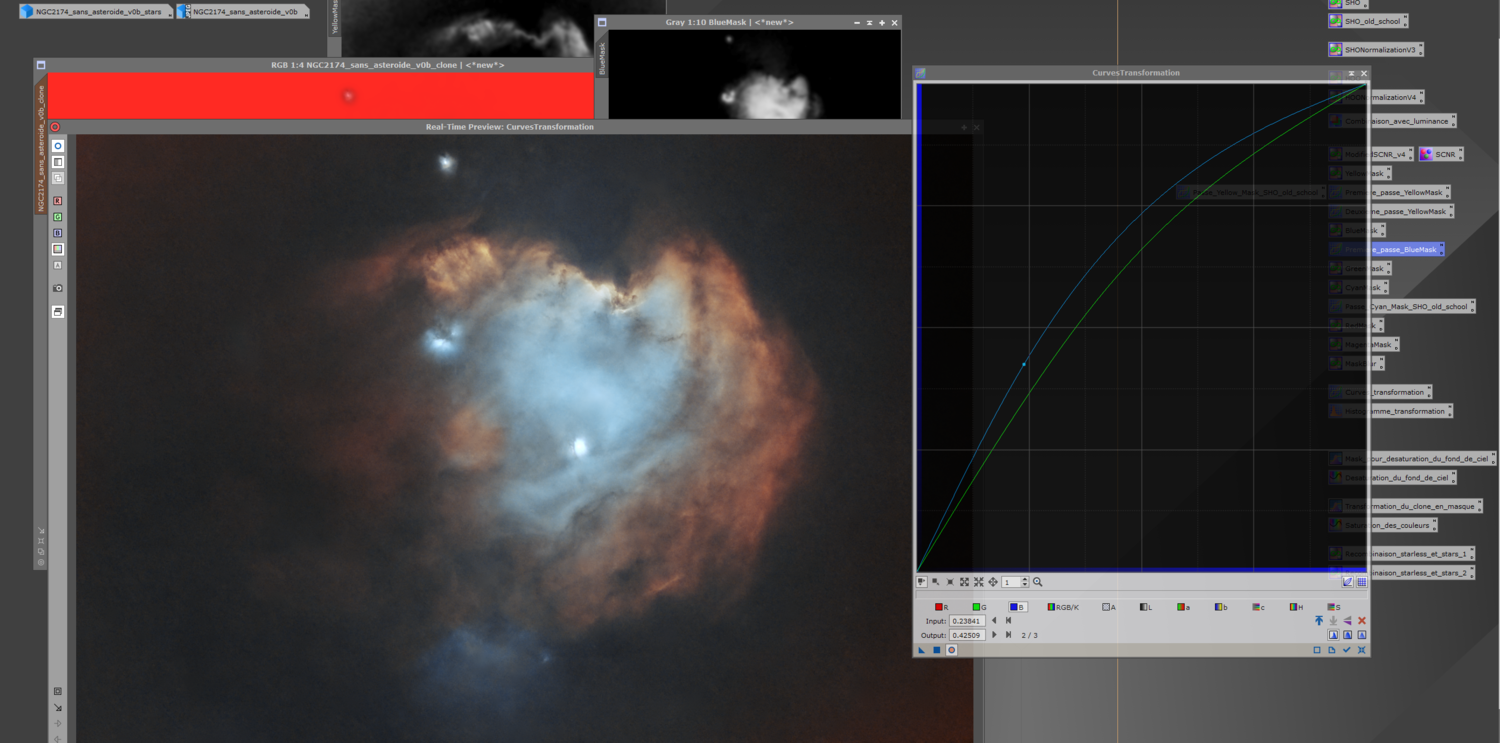Select the S saturation curve
The image size is (1500, 743).
pos(1334,607)
